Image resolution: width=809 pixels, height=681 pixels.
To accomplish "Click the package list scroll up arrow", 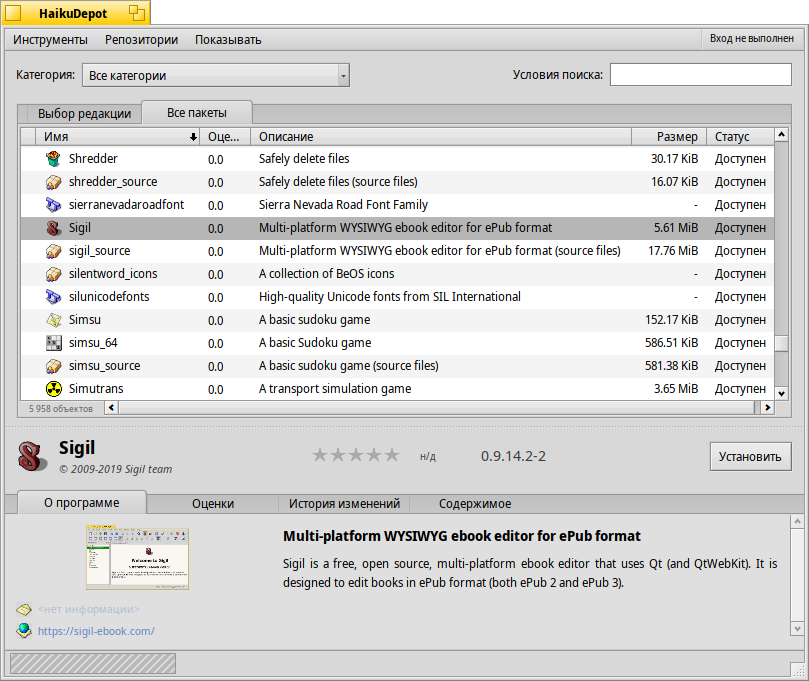I will pyautogui.click(x=782, y=135).
